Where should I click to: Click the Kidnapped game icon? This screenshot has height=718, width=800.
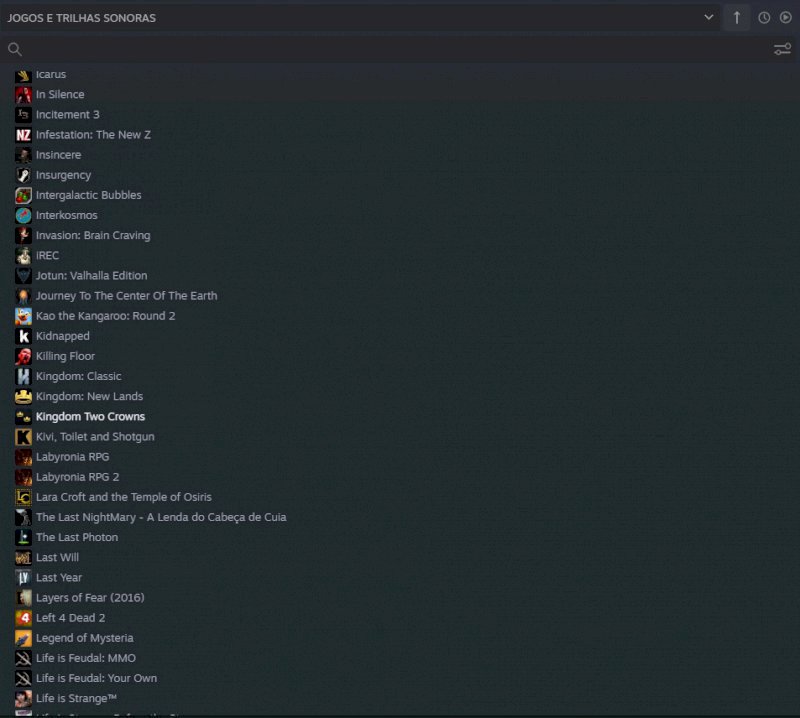24,336
